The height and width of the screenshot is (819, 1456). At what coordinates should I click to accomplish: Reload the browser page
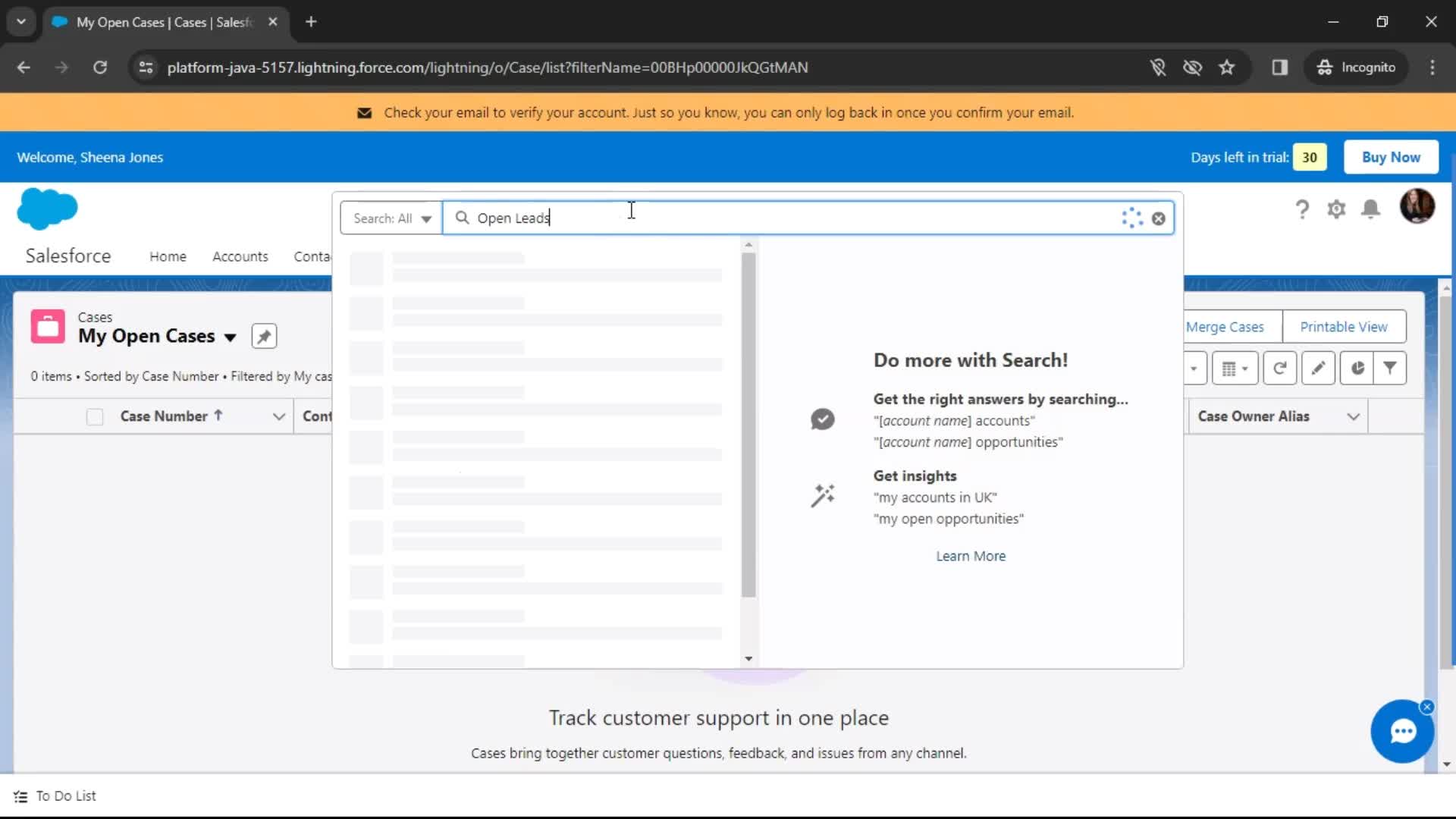click(x=100, y=67)
